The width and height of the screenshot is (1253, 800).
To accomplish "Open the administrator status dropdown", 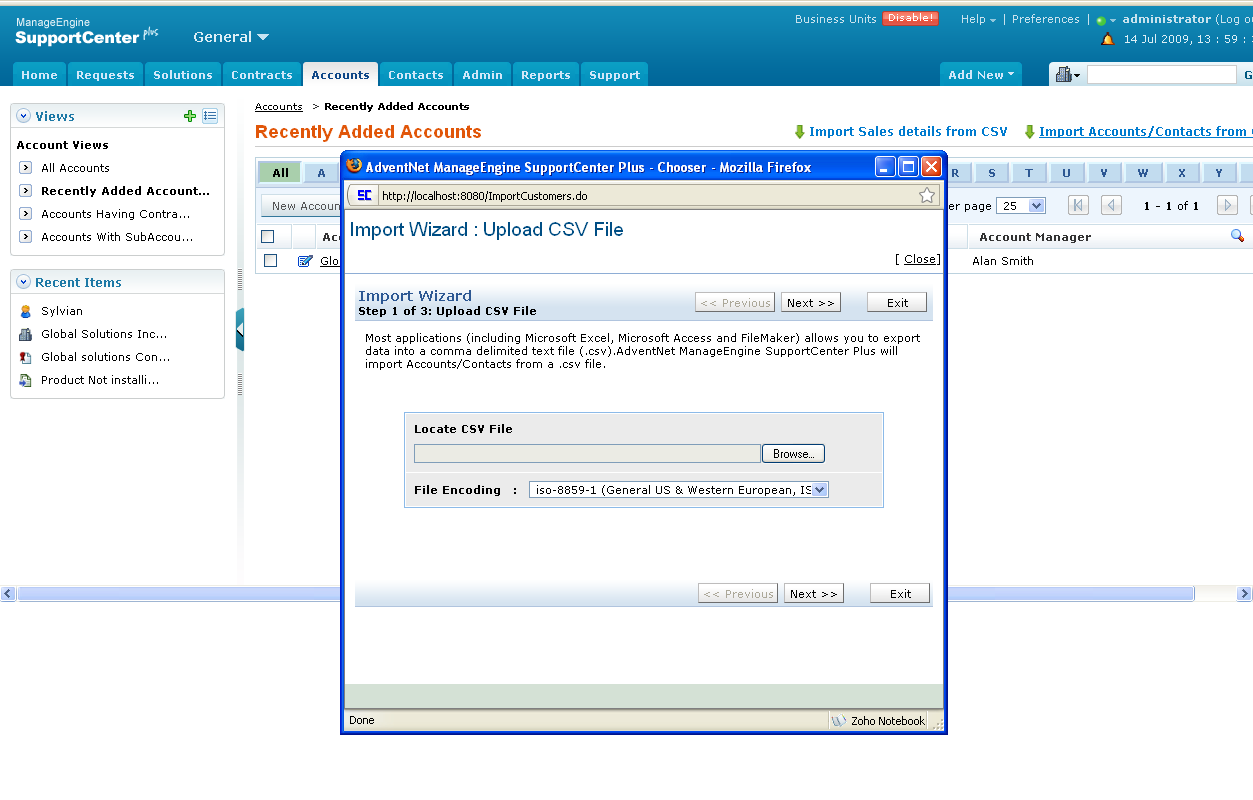I will (1107, 20).
